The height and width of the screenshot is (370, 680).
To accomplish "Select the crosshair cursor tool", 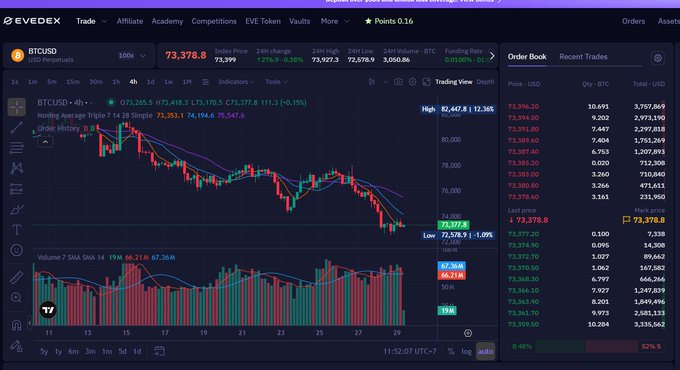I will (16, 107).
